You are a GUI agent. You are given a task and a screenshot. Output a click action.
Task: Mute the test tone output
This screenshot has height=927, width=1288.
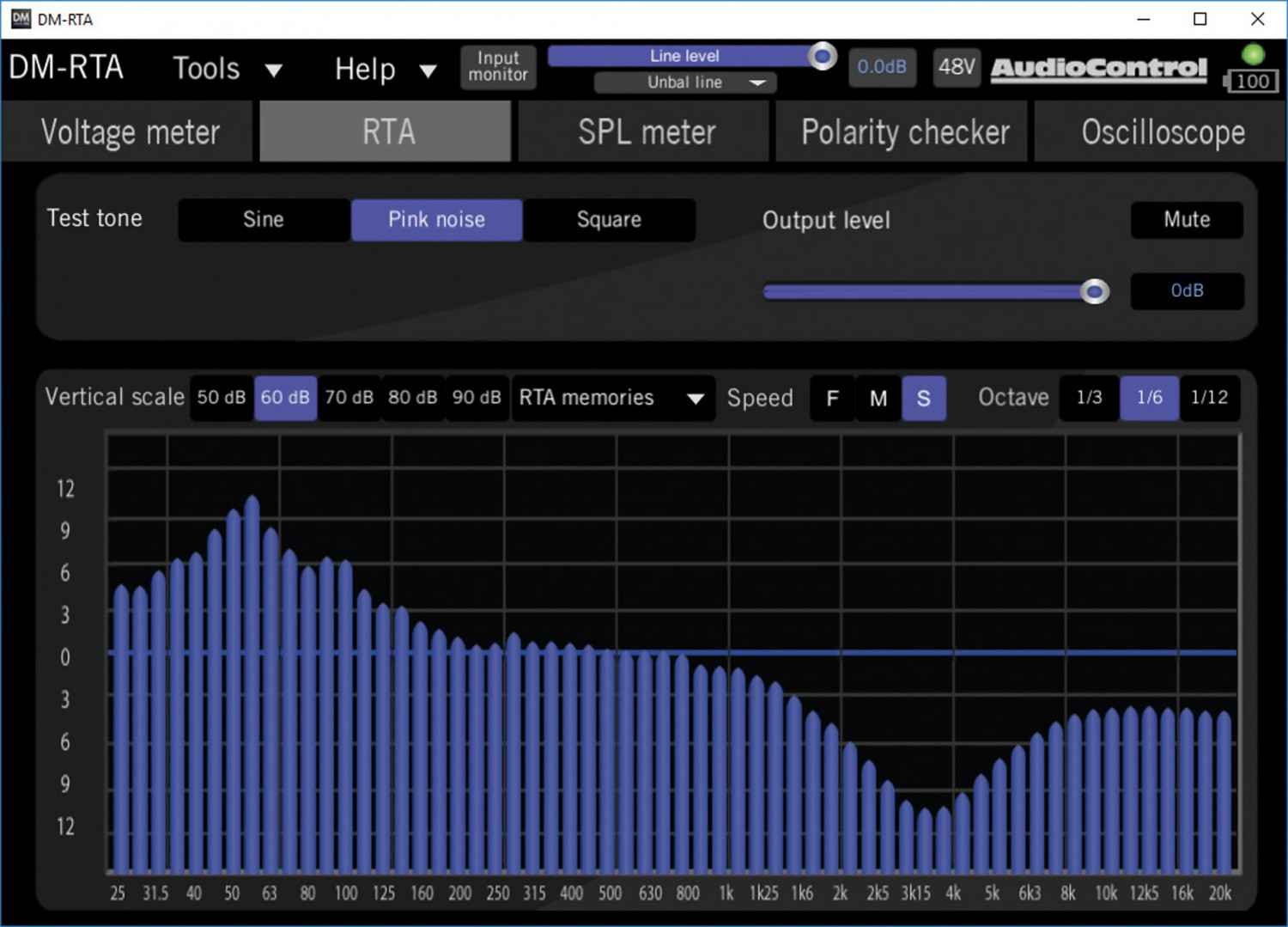tap(1187, 220)
